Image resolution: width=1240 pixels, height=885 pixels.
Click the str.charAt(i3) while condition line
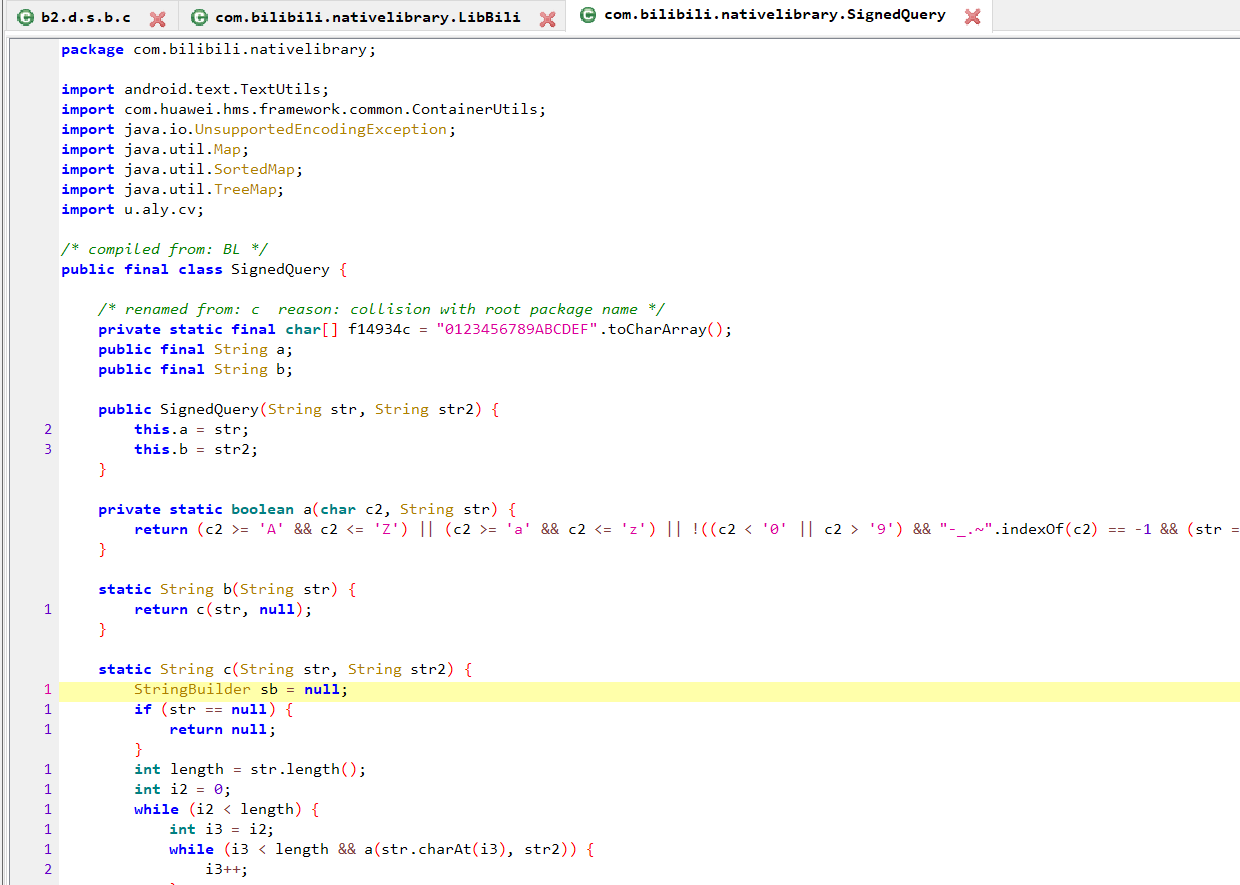point(382,849)
